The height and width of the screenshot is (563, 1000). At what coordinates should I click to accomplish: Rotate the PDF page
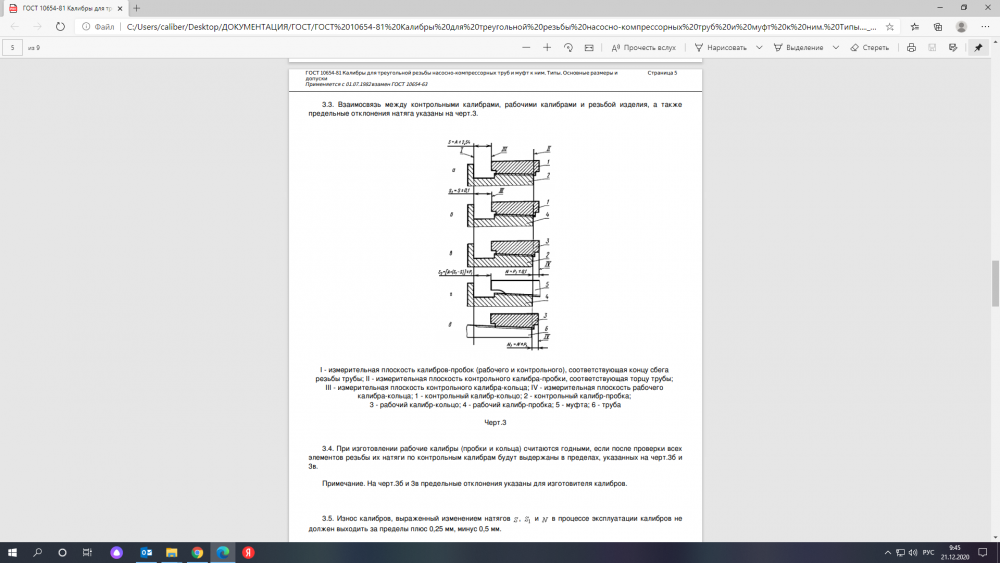coord(568,48)
